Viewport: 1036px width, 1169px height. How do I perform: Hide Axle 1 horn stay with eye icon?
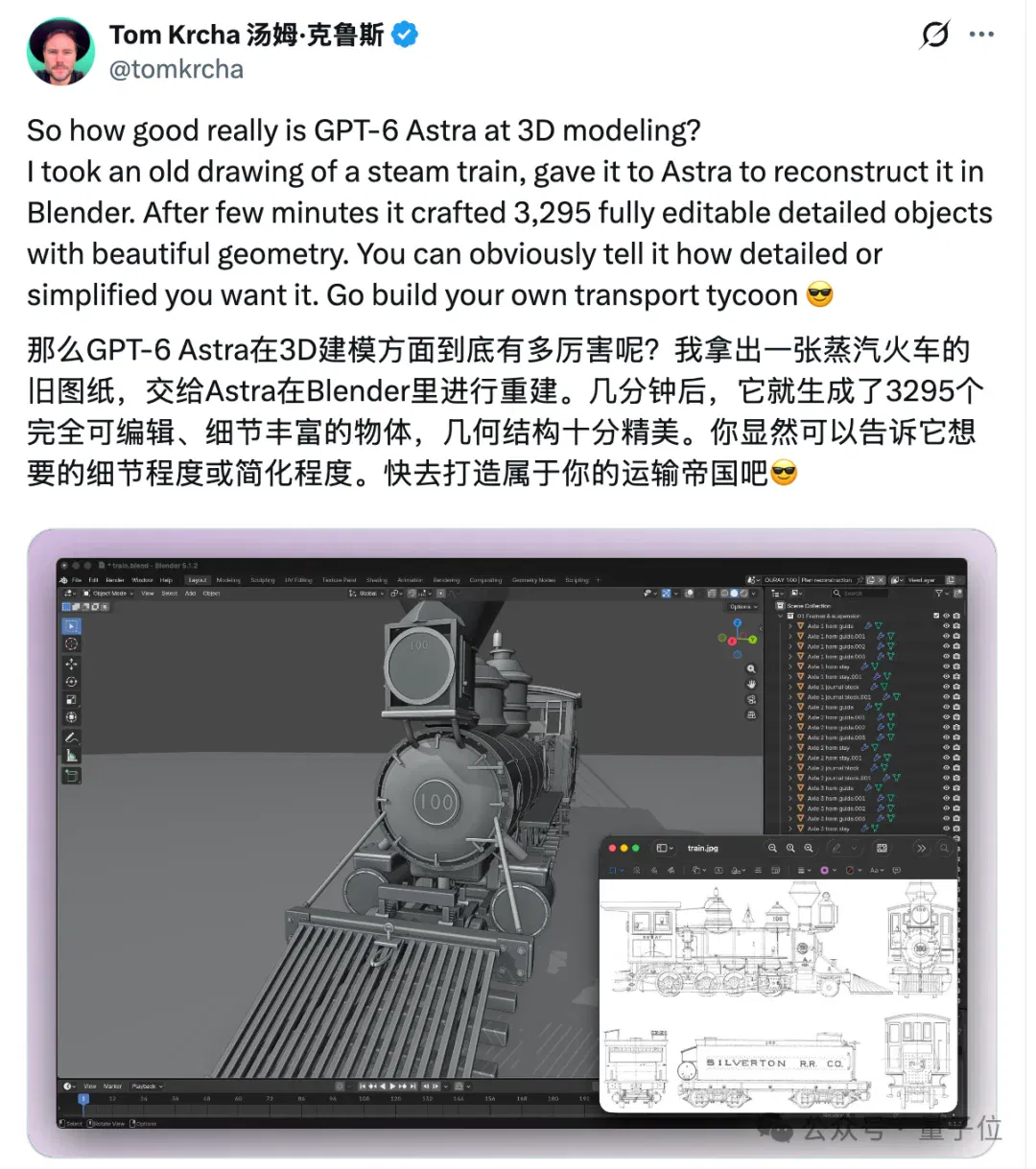coord(946,666)
